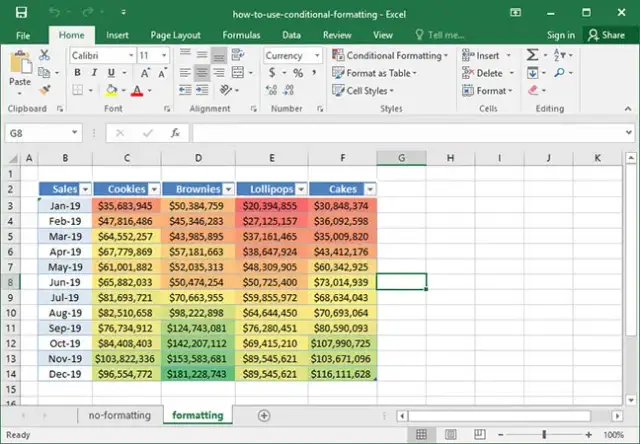Click the Sign in link
640x444 pixels.
[x=561, y=35]
